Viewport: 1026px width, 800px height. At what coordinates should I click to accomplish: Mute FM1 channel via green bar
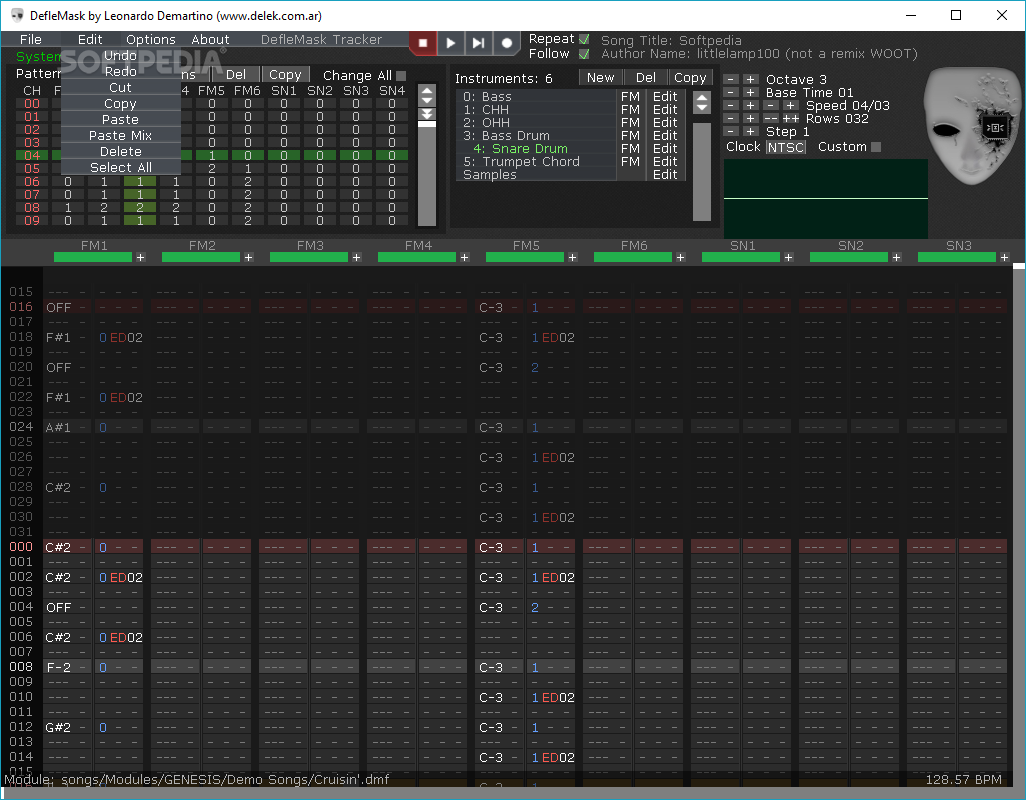click(x=93, y=258)
